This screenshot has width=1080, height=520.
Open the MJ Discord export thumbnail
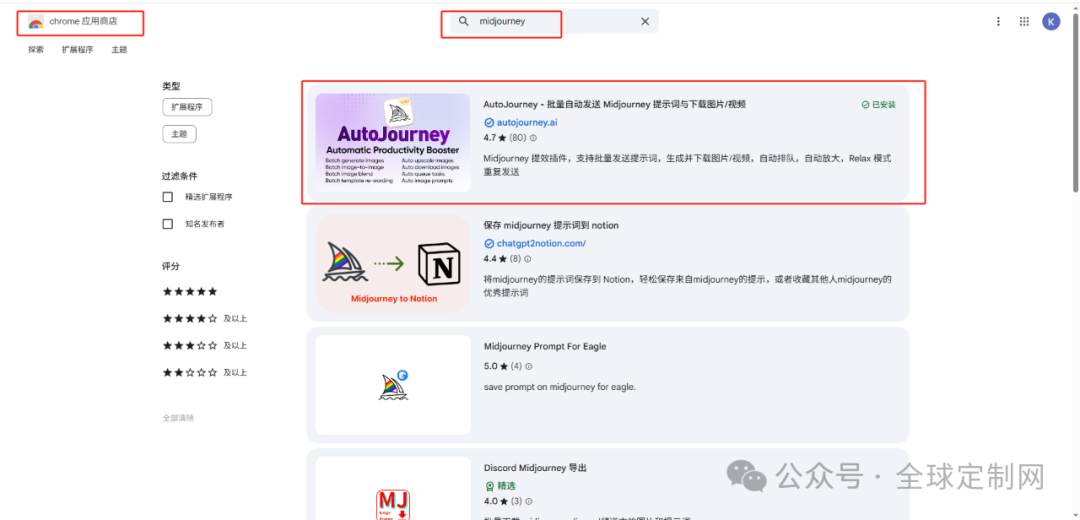(x=393, y=489)
